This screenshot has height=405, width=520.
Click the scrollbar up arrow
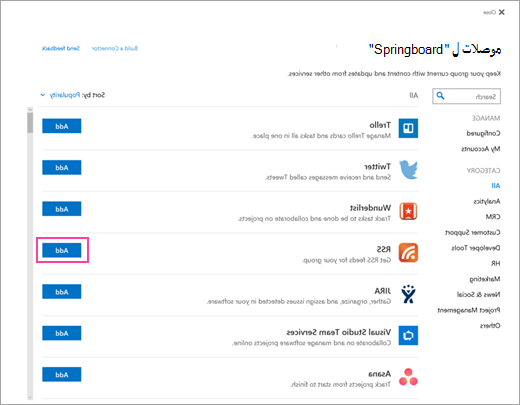pyautogui.click(x=30, y=110)
